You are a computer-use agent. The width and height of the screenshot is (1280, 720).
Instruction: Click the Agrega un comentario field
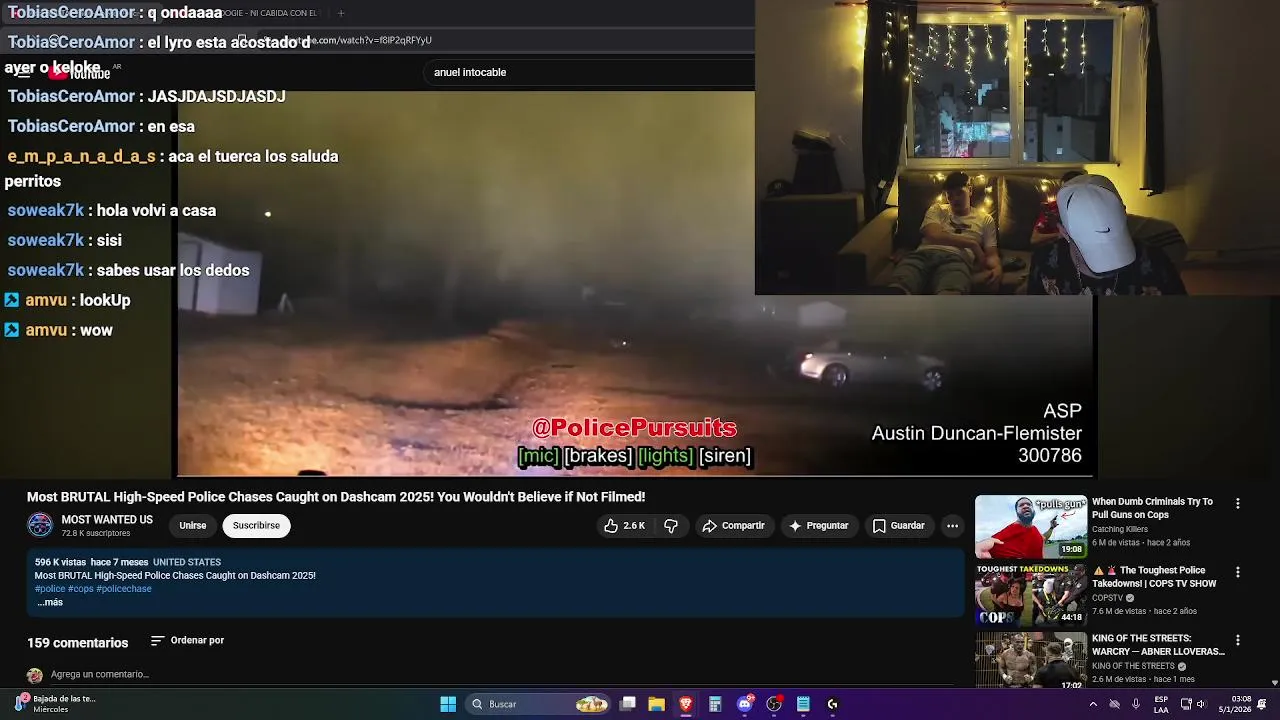tap(100, 675)
